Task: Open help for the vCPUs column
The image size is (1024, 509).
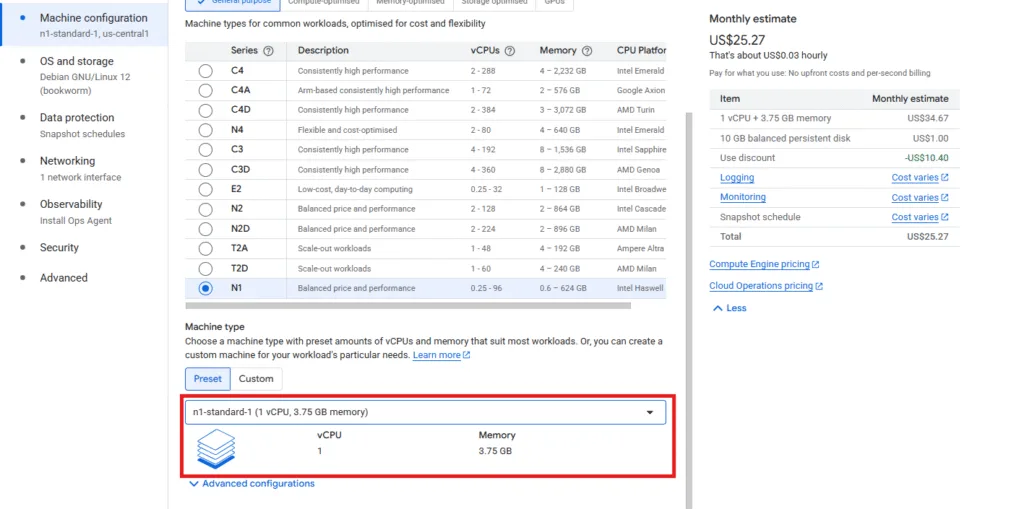Action: tap(510, 50)
